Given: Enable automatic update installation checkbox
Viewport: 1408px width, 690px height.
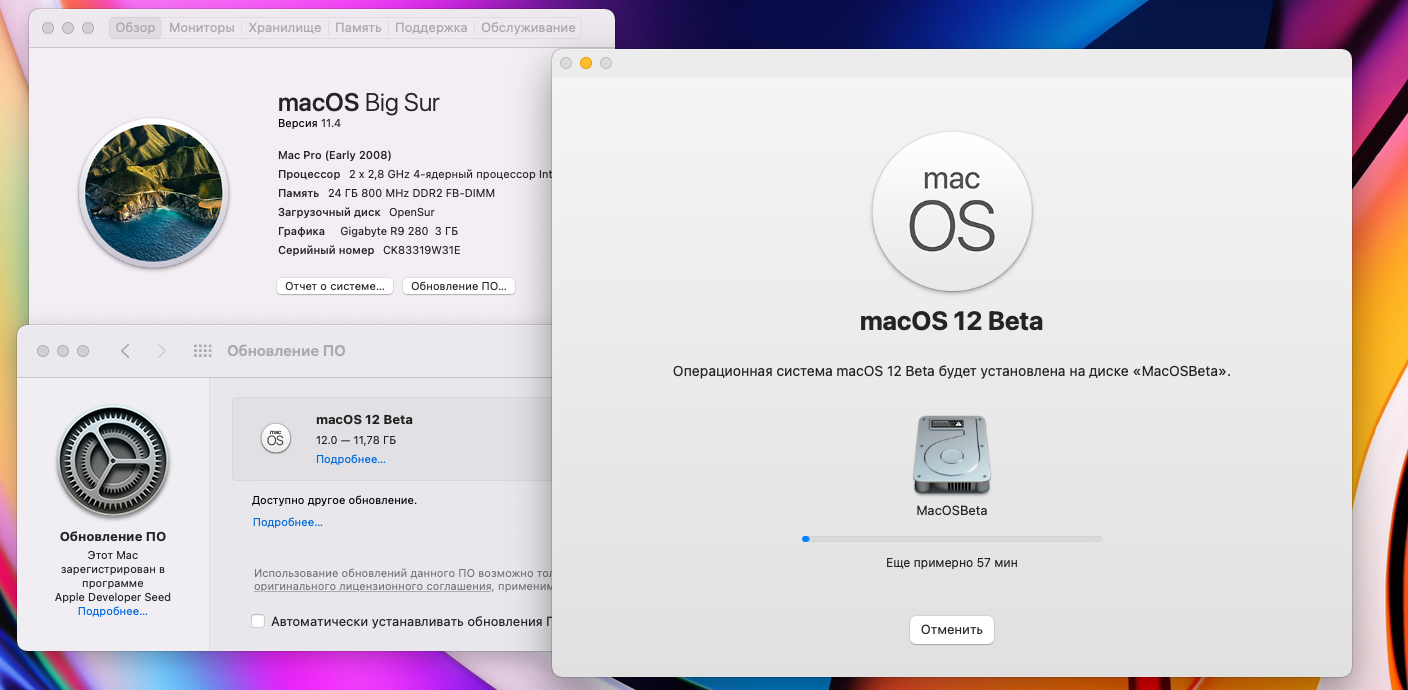Looking at the screenshot, I should pyautogui.click(x=258, y=621).
